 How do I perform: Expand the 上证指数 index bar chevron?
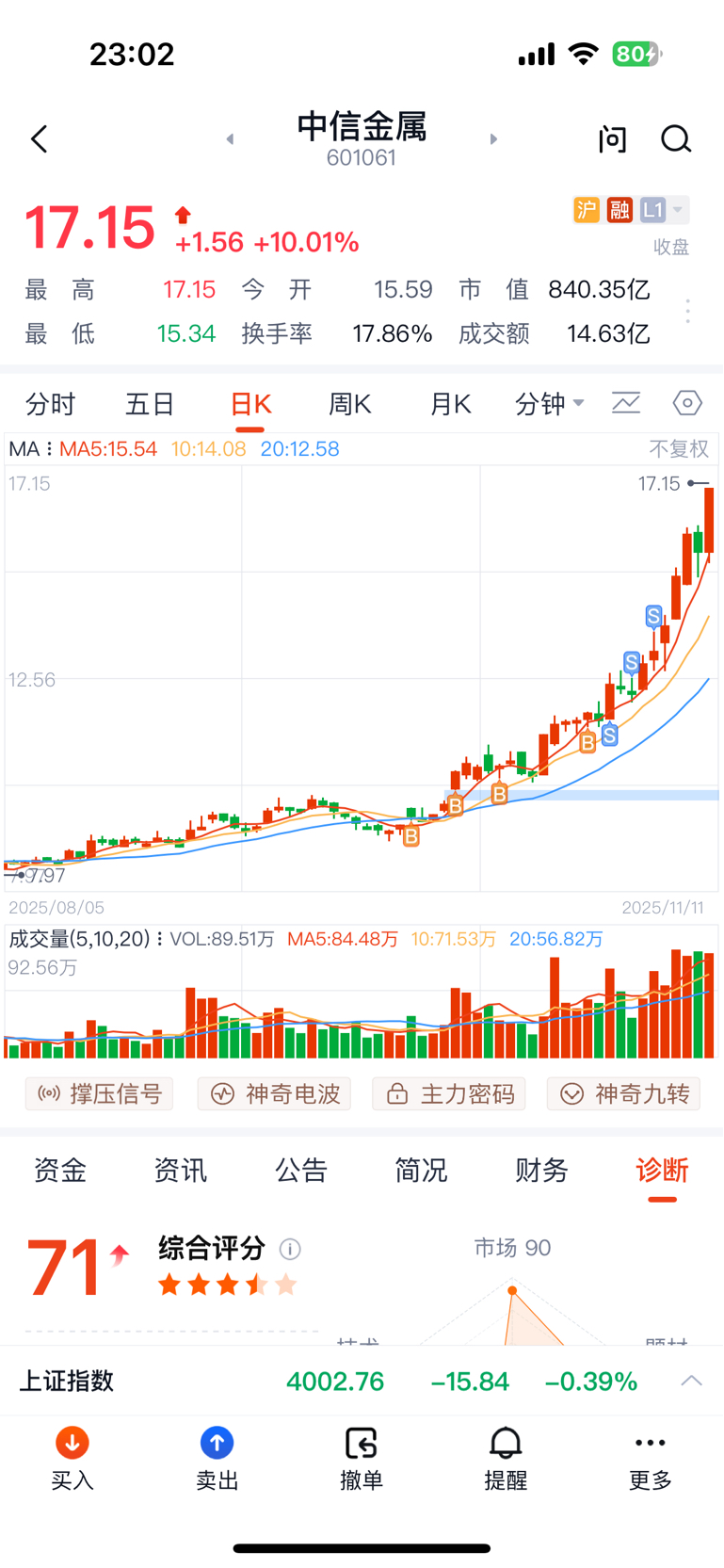pos(692,1381)
